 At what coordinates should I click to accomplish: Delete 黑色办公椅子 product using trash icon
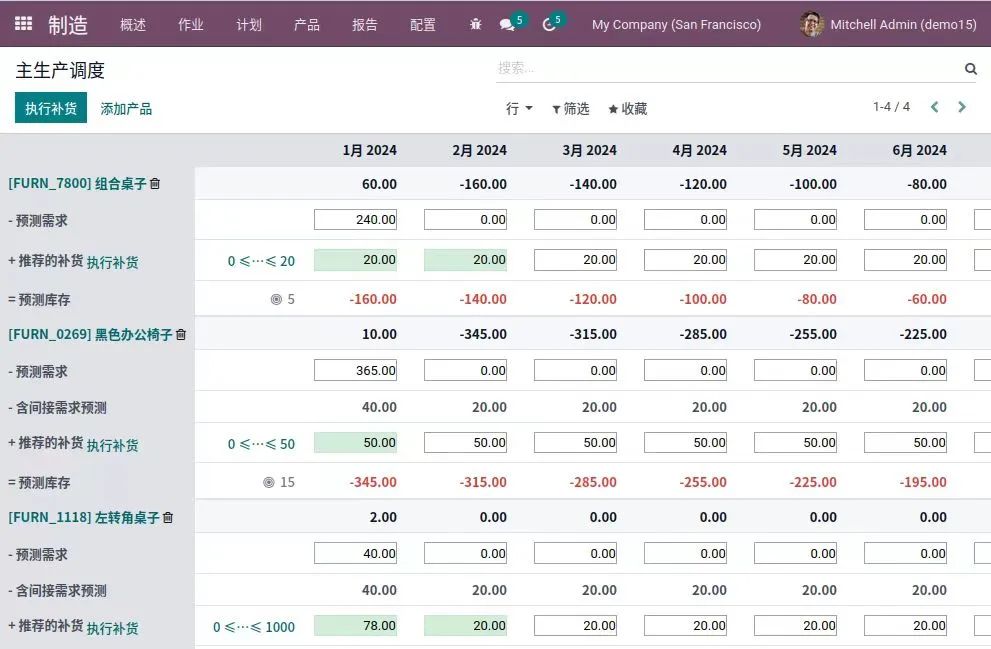[181, 335]
